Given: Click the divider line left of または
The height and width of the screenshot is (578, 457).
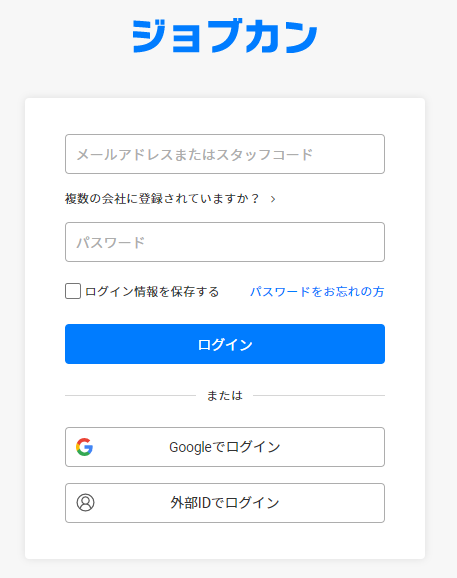Looking at the screenshot, I should 130,396.
